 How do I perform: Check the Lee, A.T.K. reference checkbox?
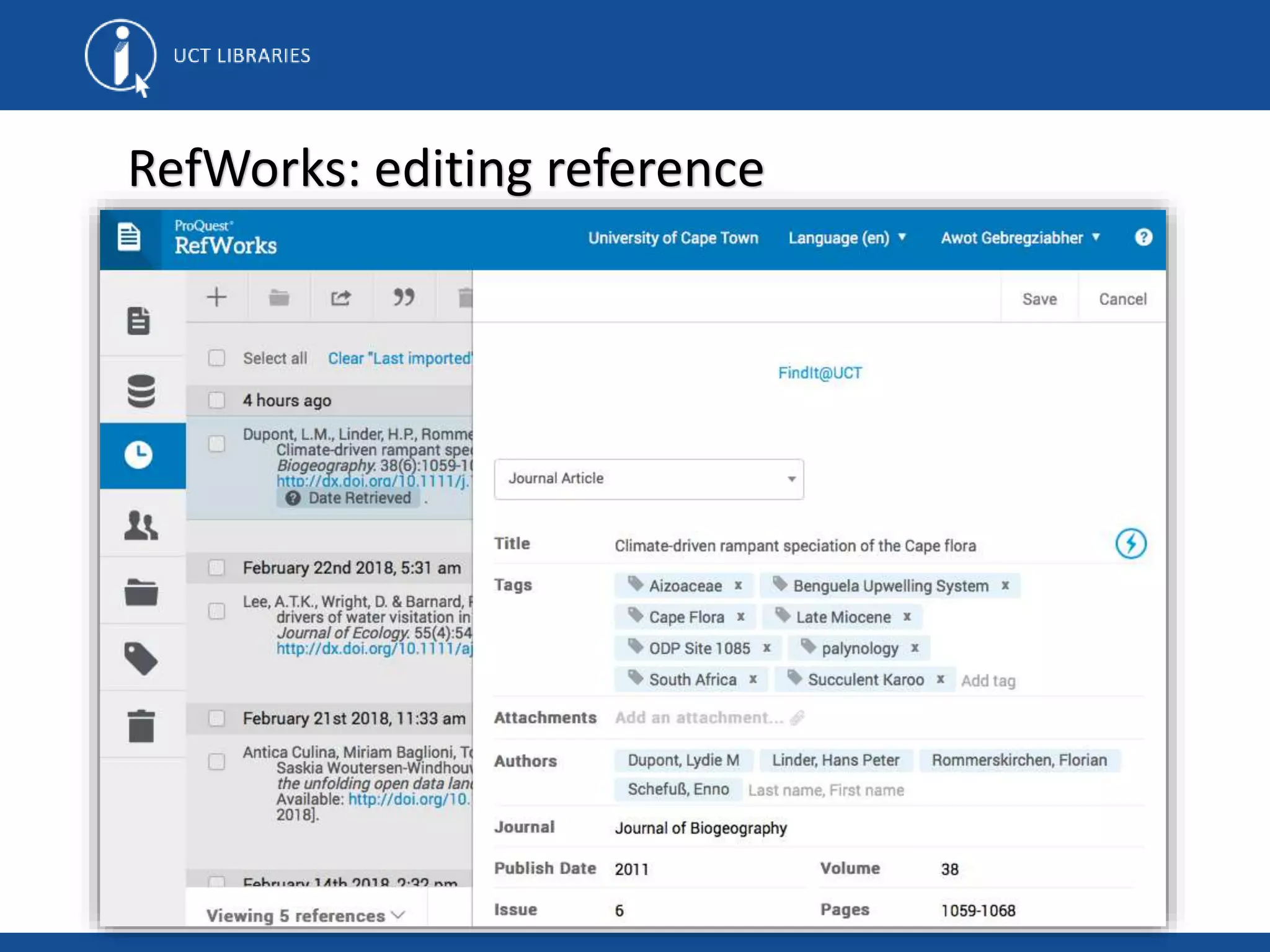(x=216, y=612)
